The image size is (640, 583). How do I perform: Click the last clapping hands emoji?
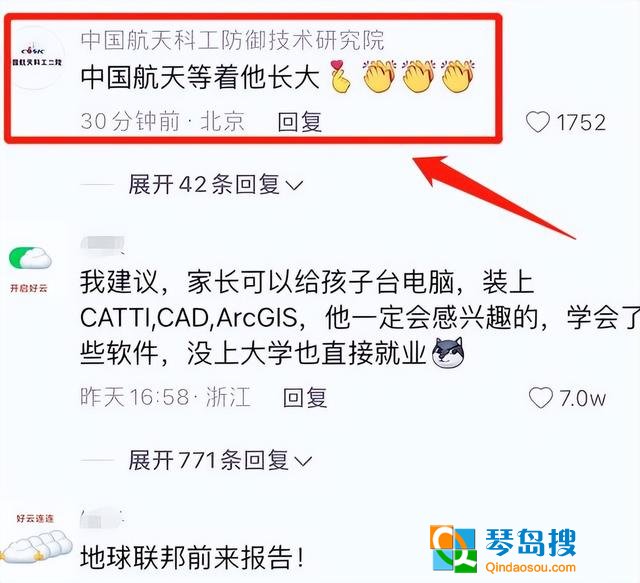point(458,76)
